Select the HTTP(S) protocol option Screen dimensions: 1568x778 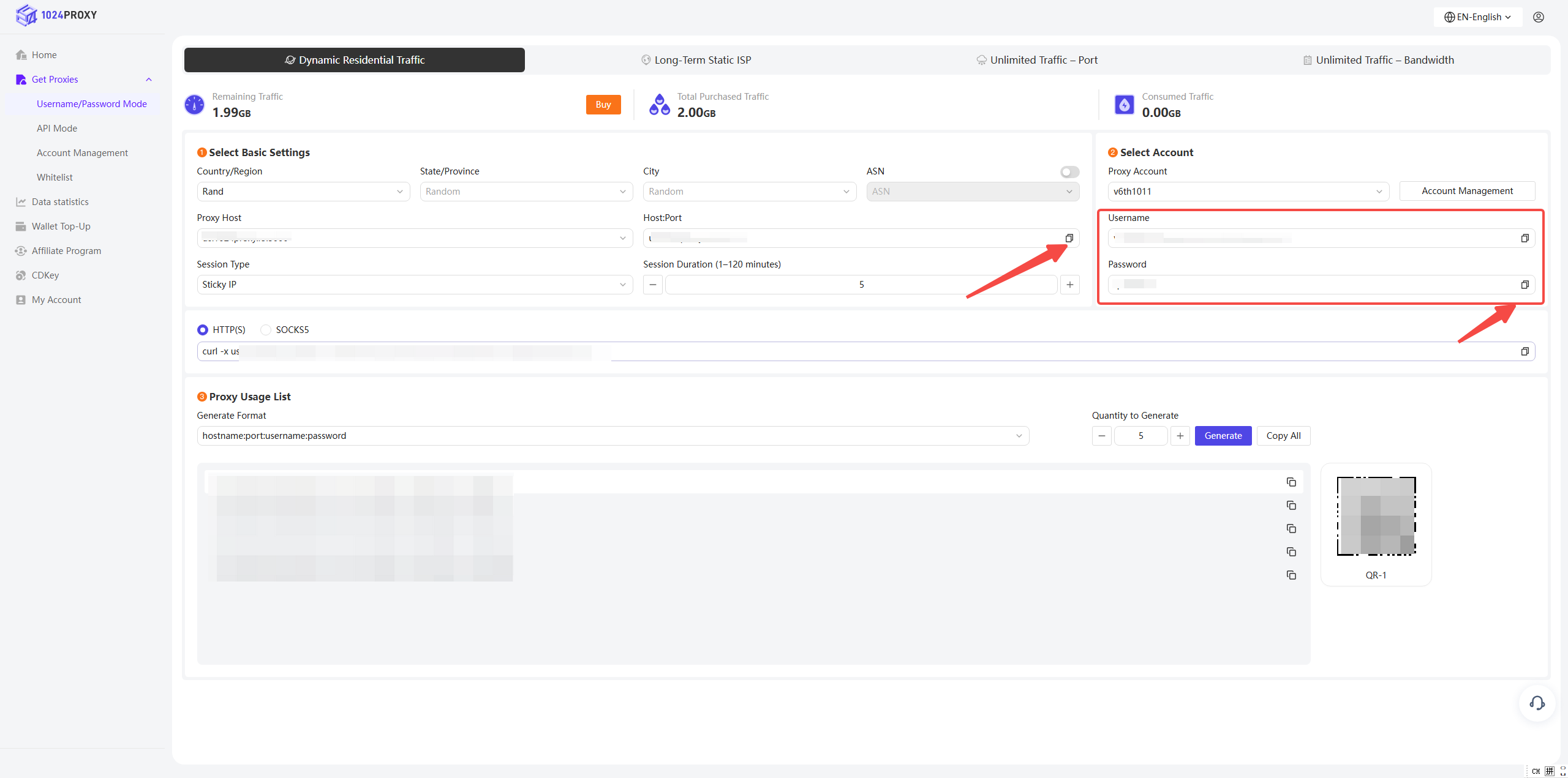(x=203, y=330)
